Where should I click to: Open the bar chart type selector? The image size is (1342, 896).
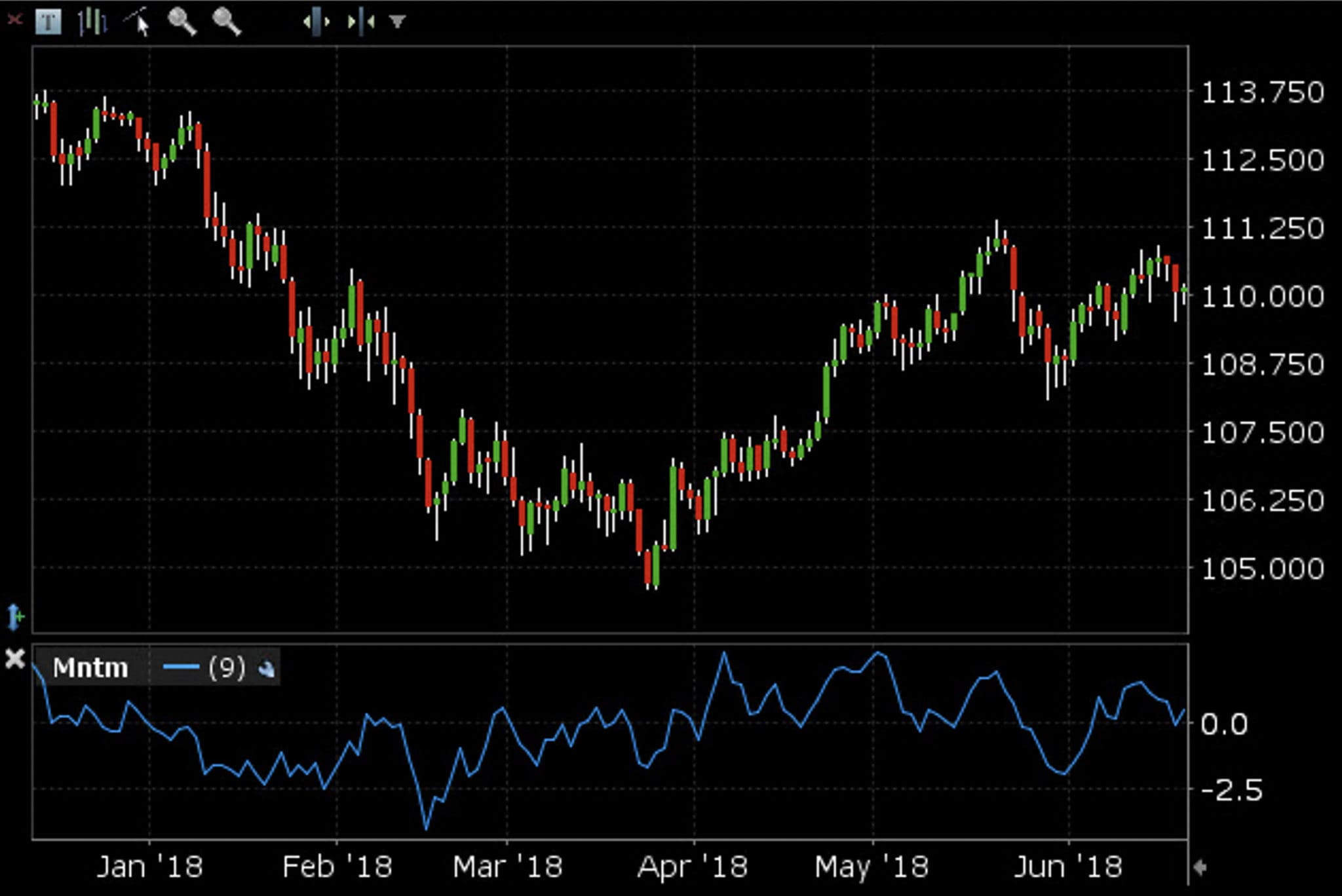(x=92, y=22)
